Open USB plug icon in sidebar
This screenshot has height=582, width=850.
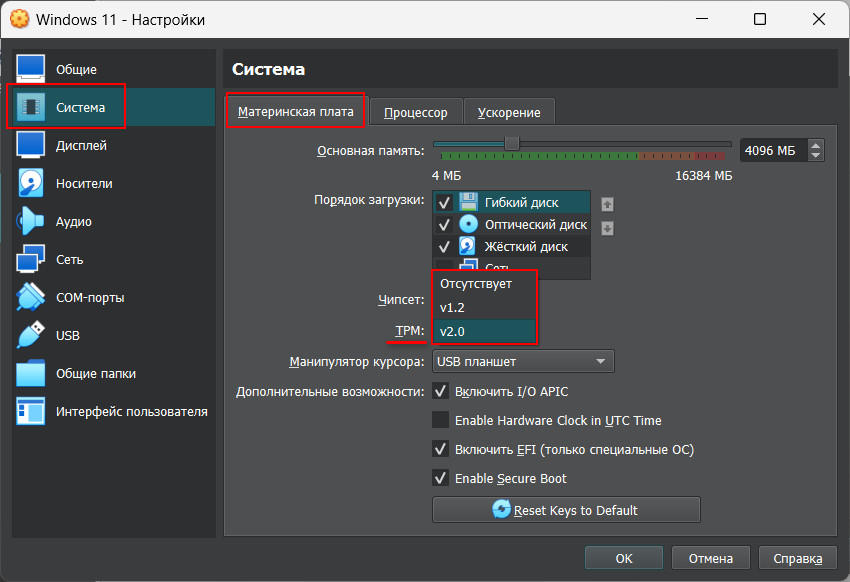click(x=30, y=335)
